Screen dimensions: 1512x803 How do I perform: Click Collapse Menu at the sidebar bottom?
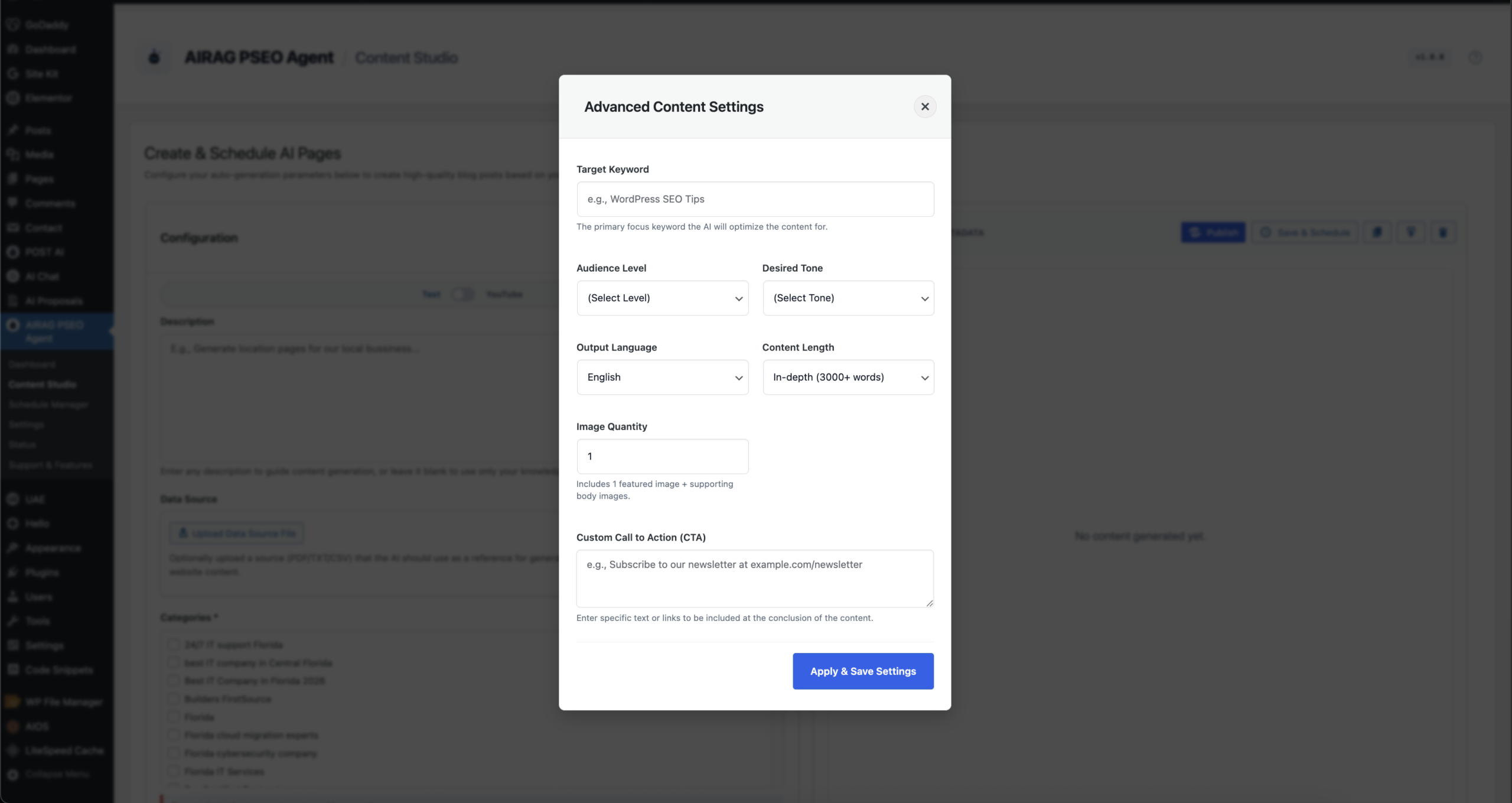(x=57, y=774)
